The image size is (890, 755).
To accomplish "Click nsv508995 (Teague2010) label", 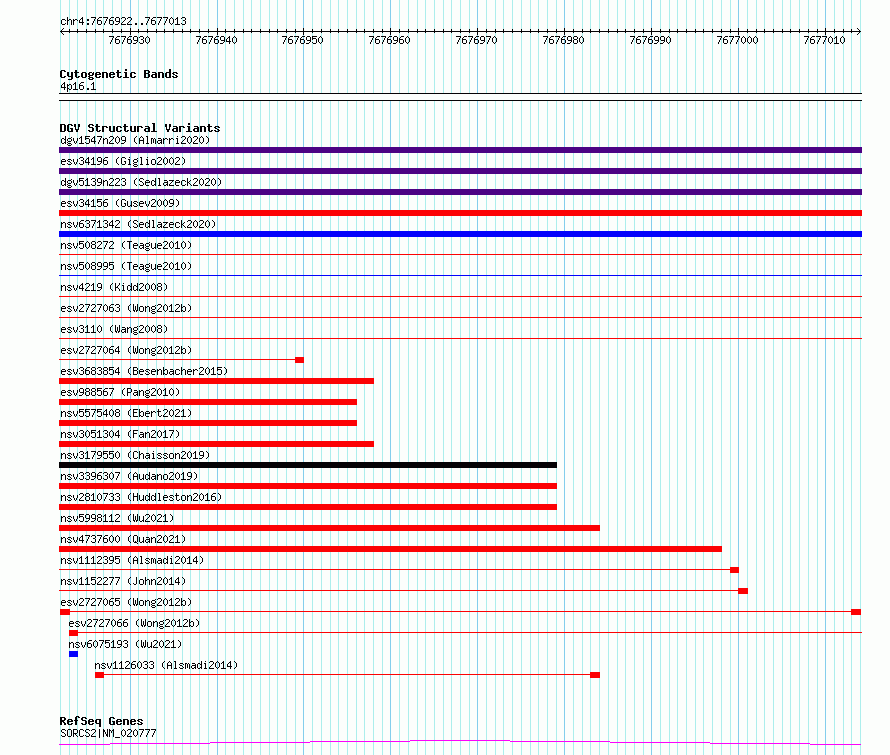I will pos(126,266).
